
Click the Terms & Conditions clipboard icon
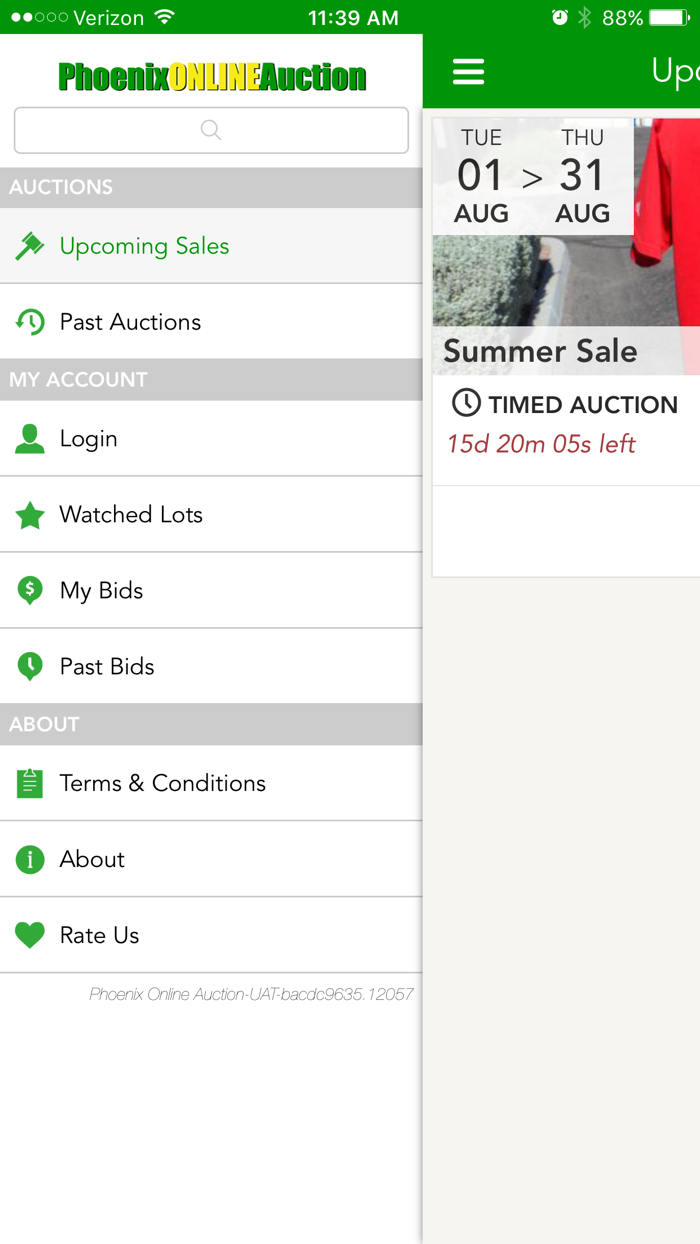click(30, 783)
